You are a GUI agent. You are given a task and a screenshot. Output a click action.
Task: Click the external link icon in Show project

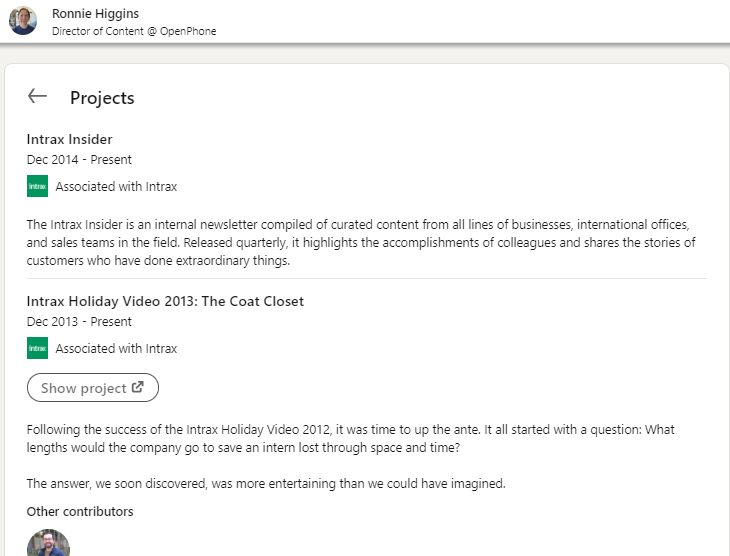pyautogui.click(x=138, y=387)
